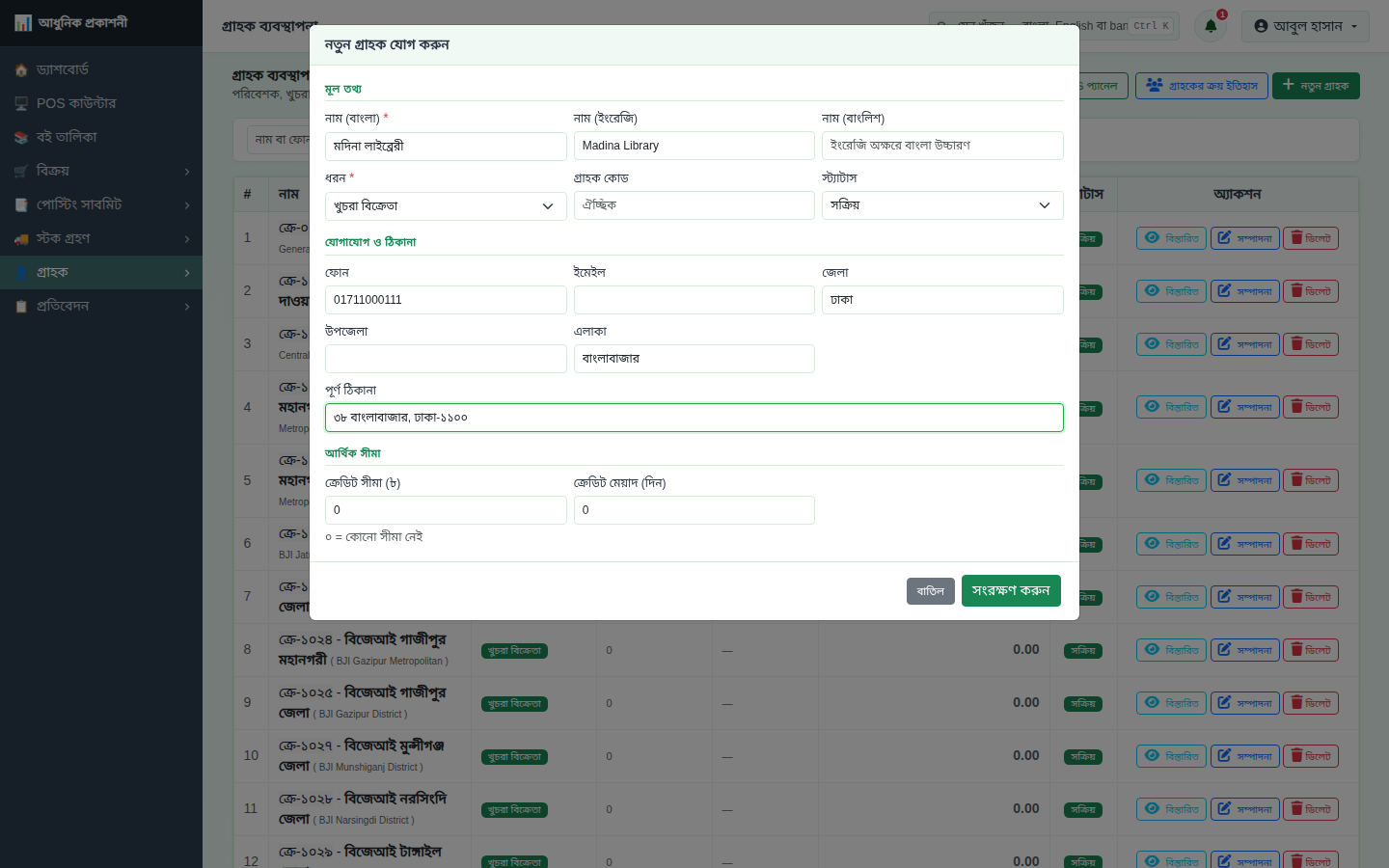Open the আবুল হাসান user menu
1389x868 pixels.
[x=1306, y=26]
